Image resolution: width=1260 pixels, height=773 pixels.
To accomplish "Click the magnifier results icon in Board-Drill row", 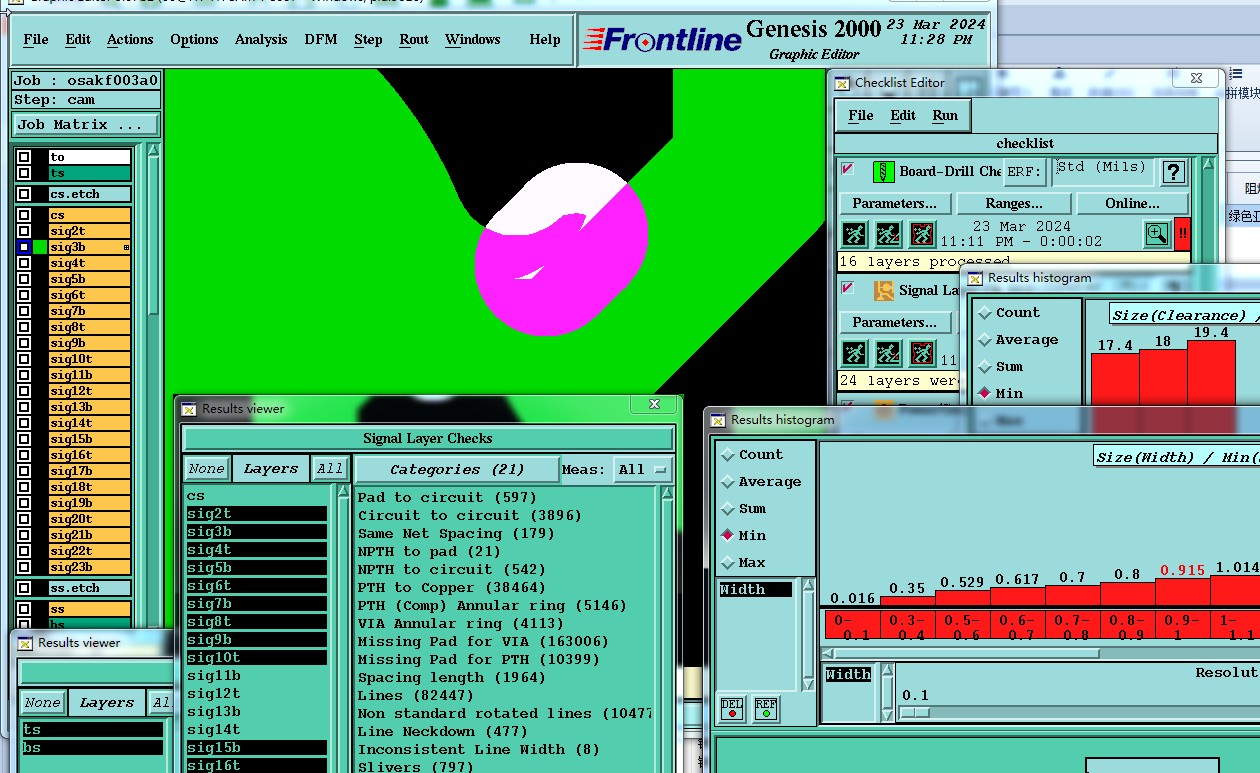I will point(1157,234).
